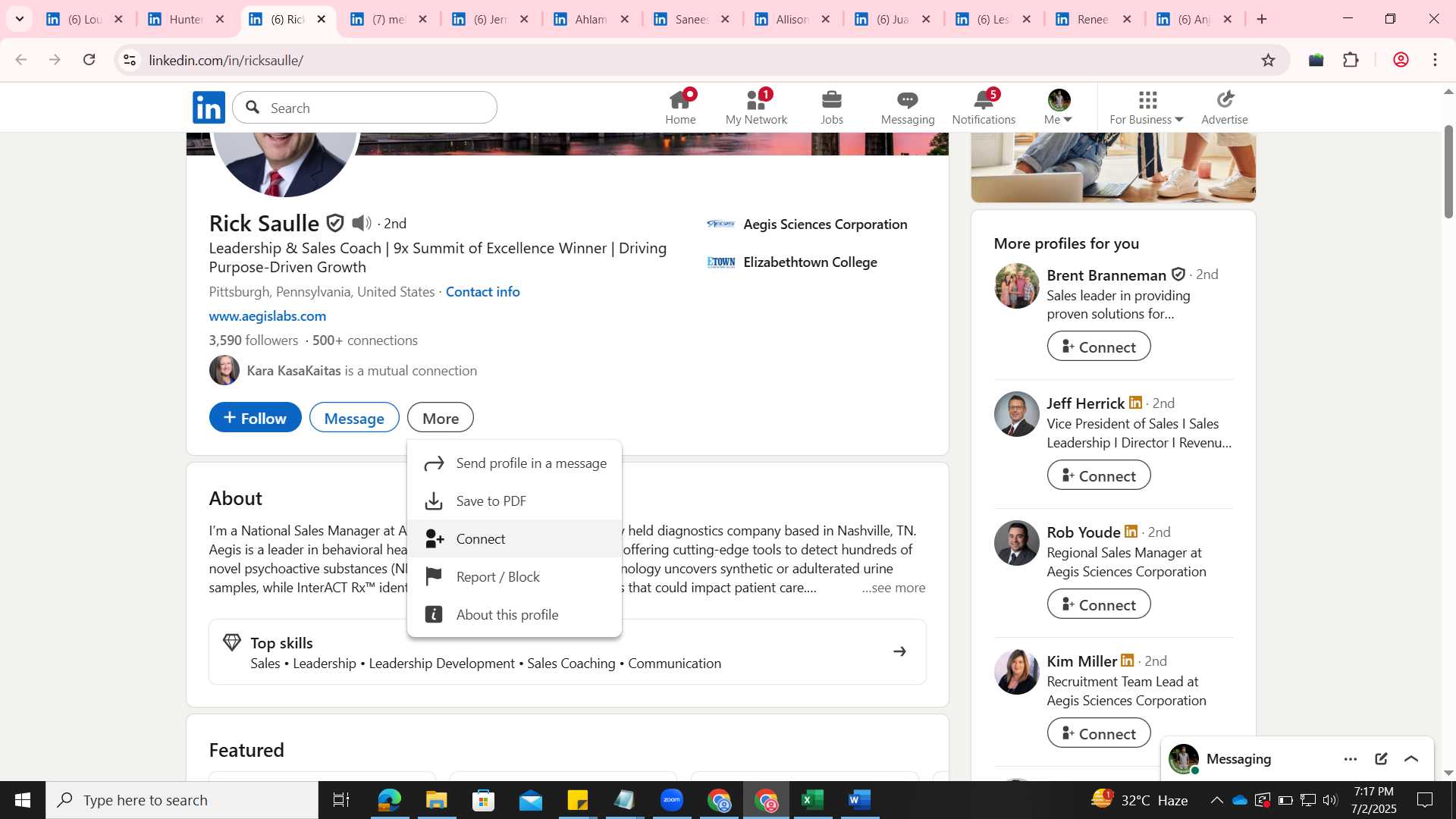Compose new message icon in Messaging bar
Viewport: 1456px width, 819px height.
pos(1381,759)
